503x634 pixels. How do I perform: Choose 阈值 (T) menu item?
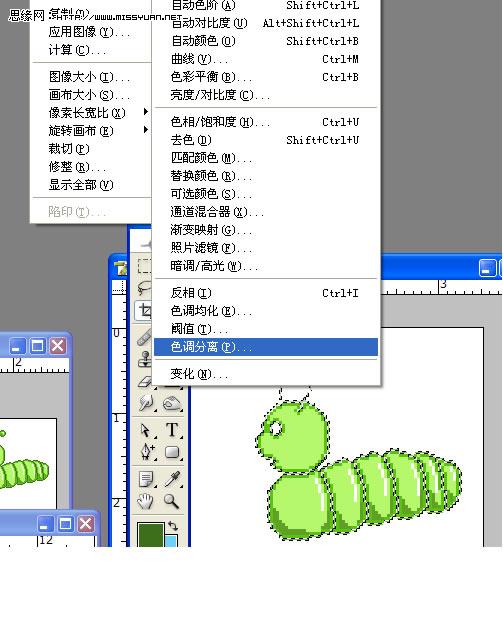266,329
